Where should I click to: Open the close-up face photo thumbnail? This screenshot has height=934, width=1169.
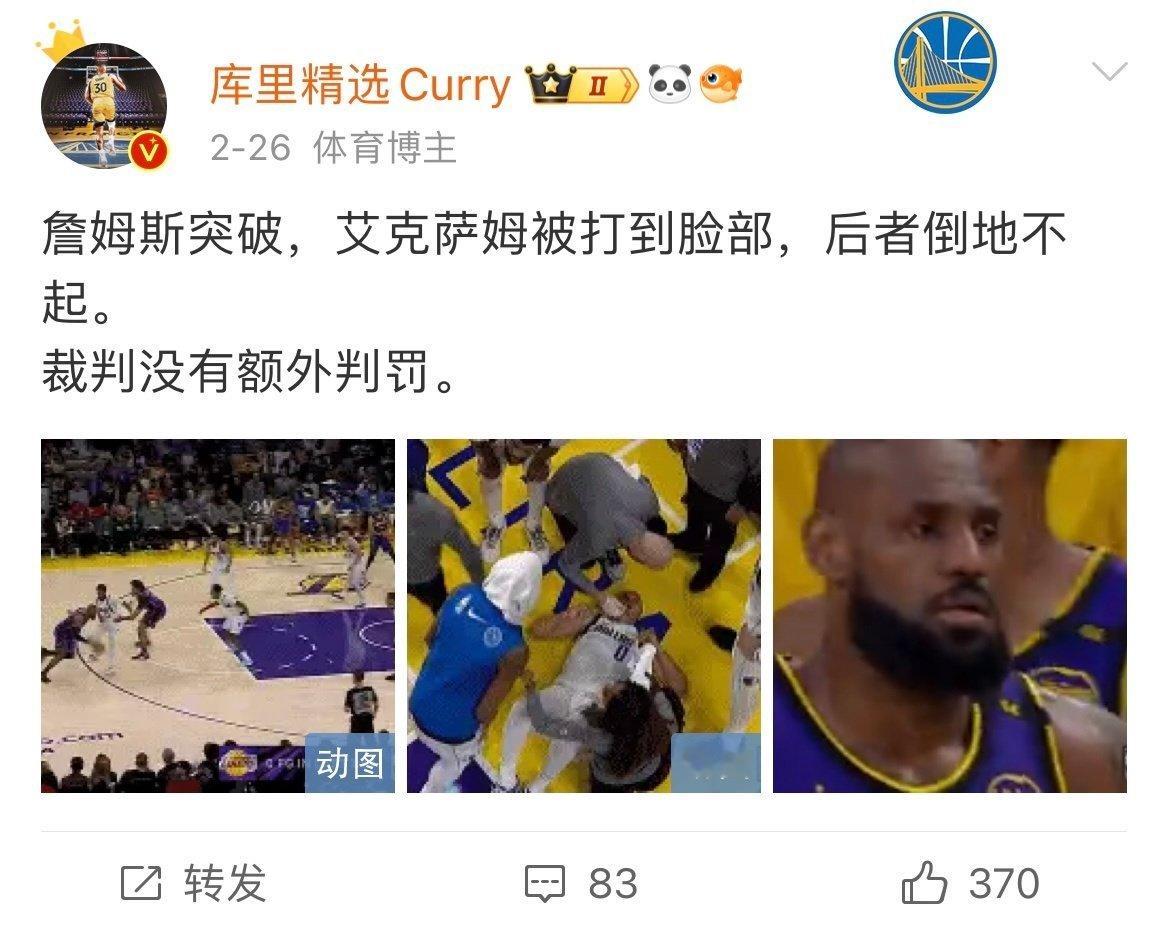(x=950, y=616)
